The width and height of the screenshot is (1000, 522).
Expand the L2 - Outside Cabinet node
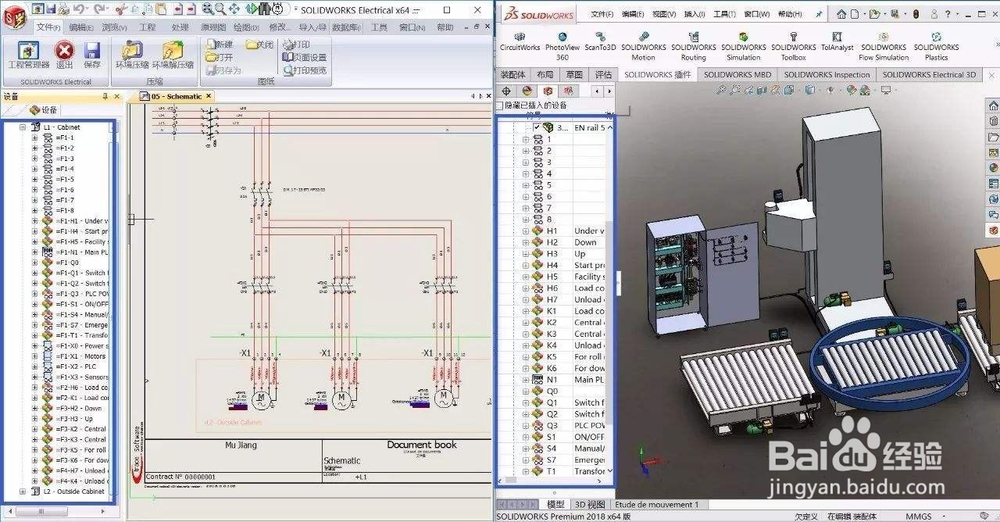pos(22,491)
